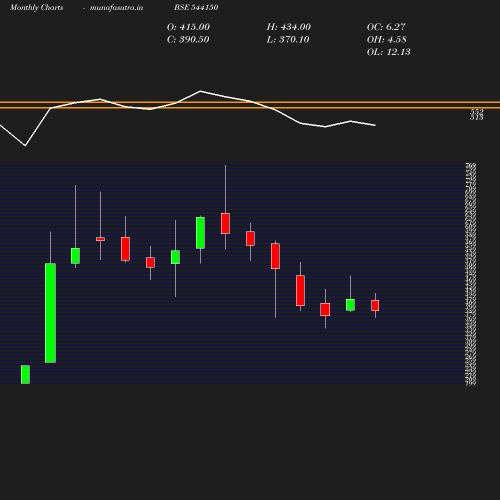This screenshot has width=500, height=500.
Task: Click the low price 'L: 370.10'
Action: click(288, 39)
